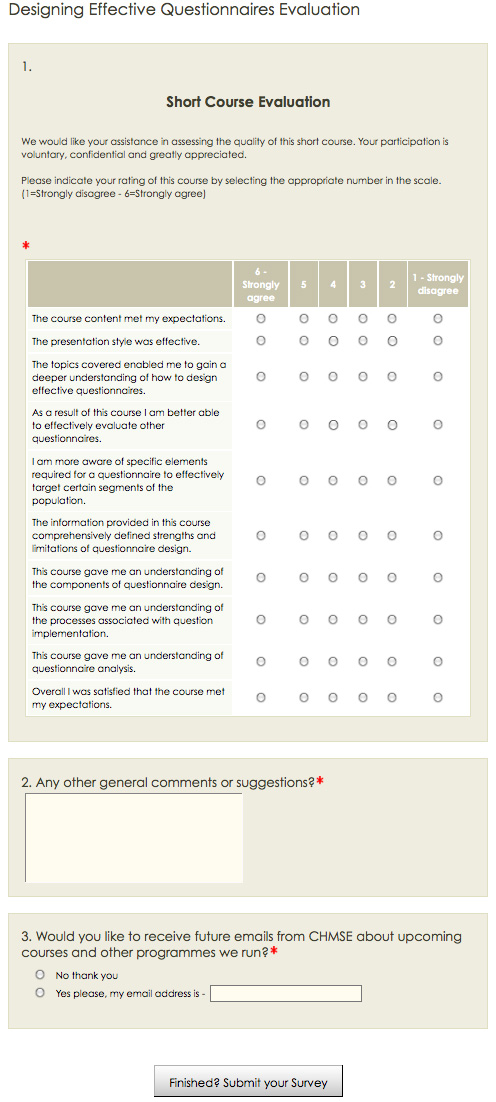Choose rating 4 for deeper understanding of topics

pyautogui.click(x=333, y=377)
